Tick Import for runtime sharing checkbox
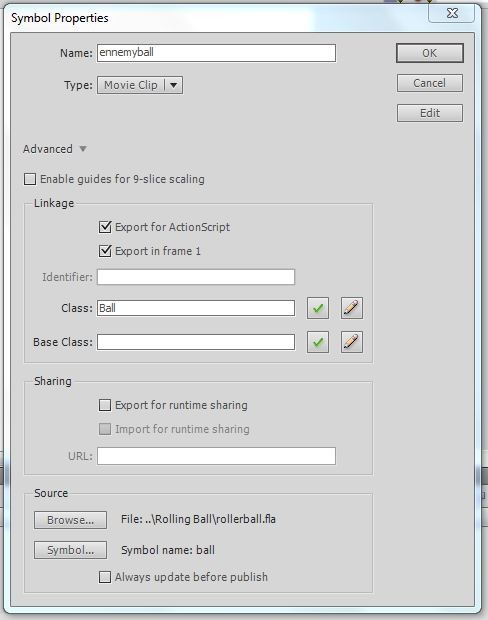The width and height of the screenshot is (488, 620). pos(105,429)
